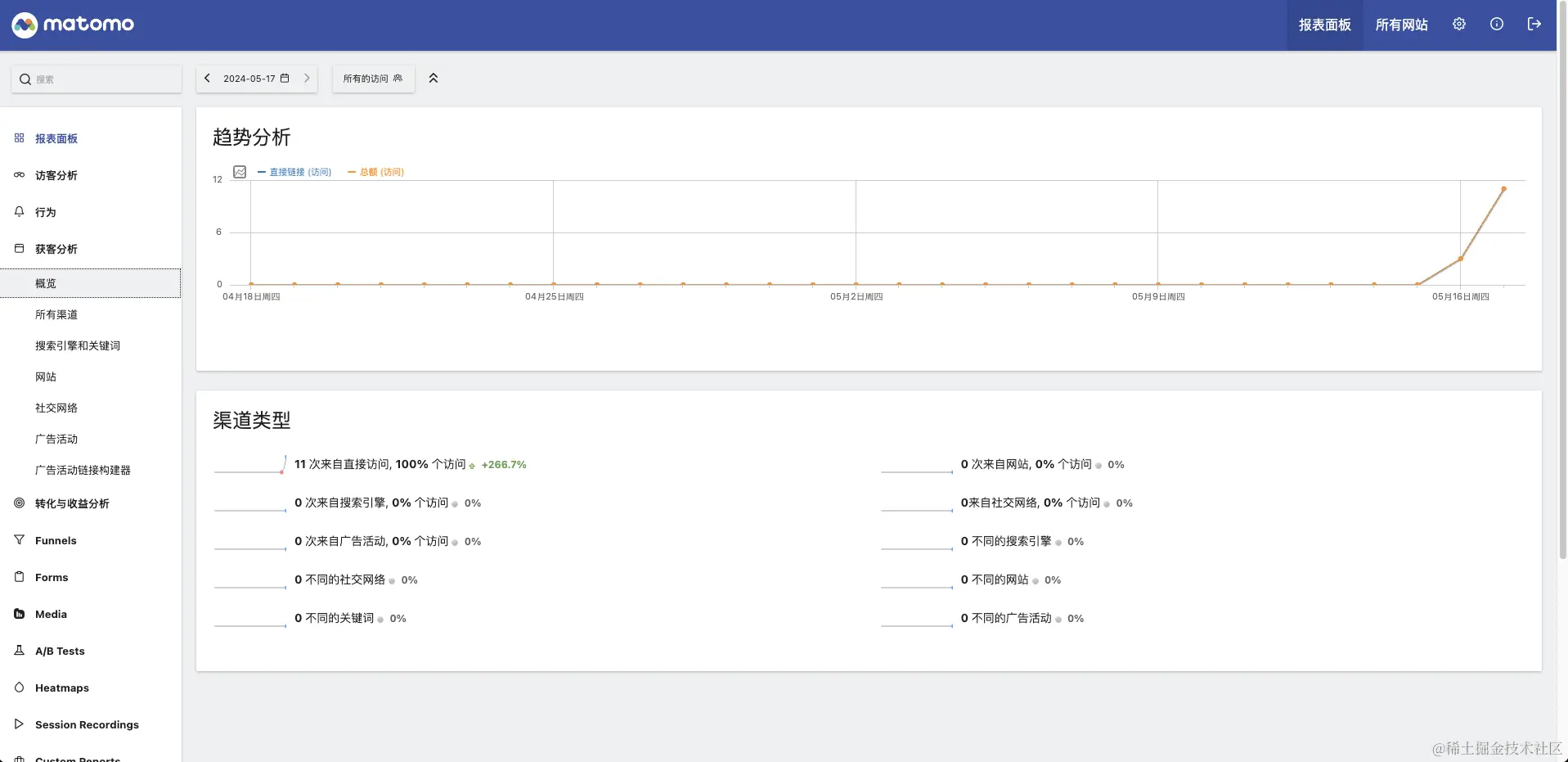1568x762 pixels.
Task: Click the target icon beside 转化与收益分析
Action: click(x=20, y=503)
